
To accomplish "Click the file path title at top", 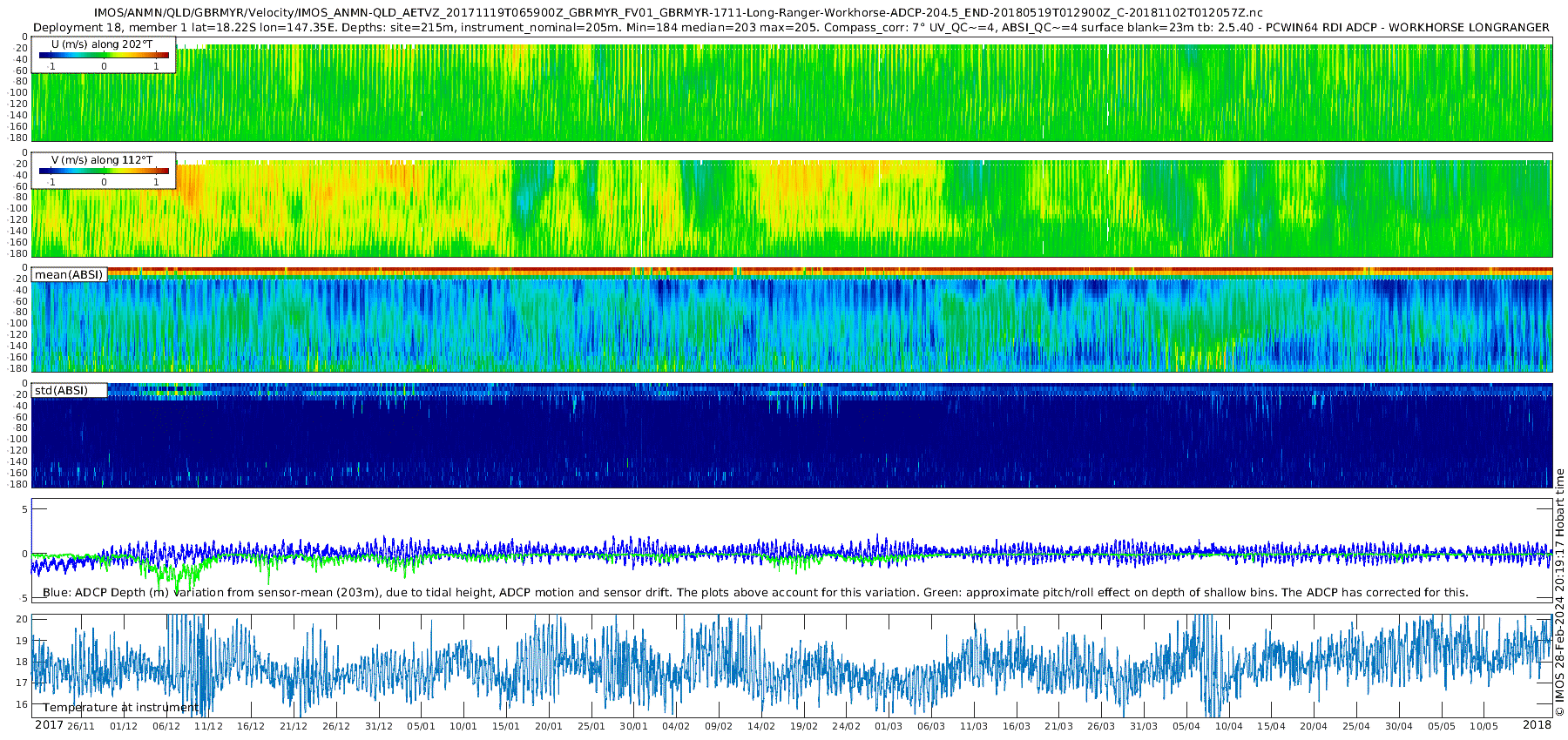I will [x=679, y=13].
